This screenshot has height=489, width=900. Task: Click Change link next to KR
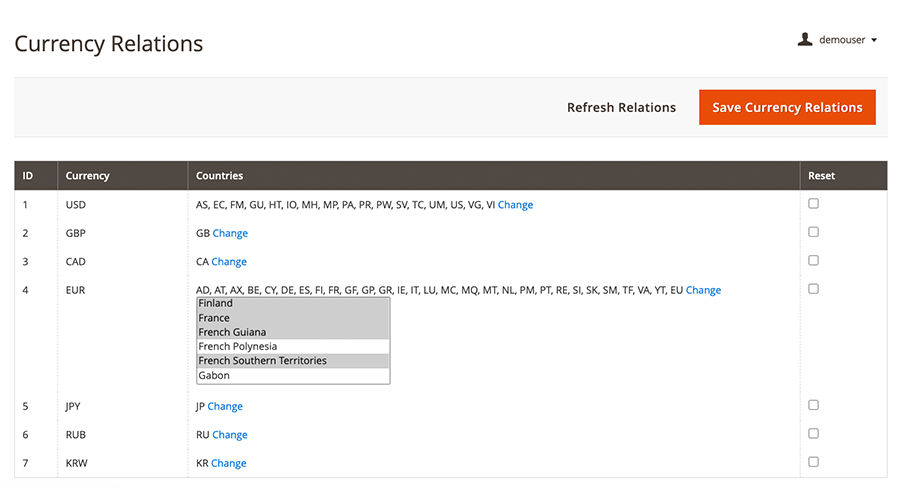pos(229,463)
